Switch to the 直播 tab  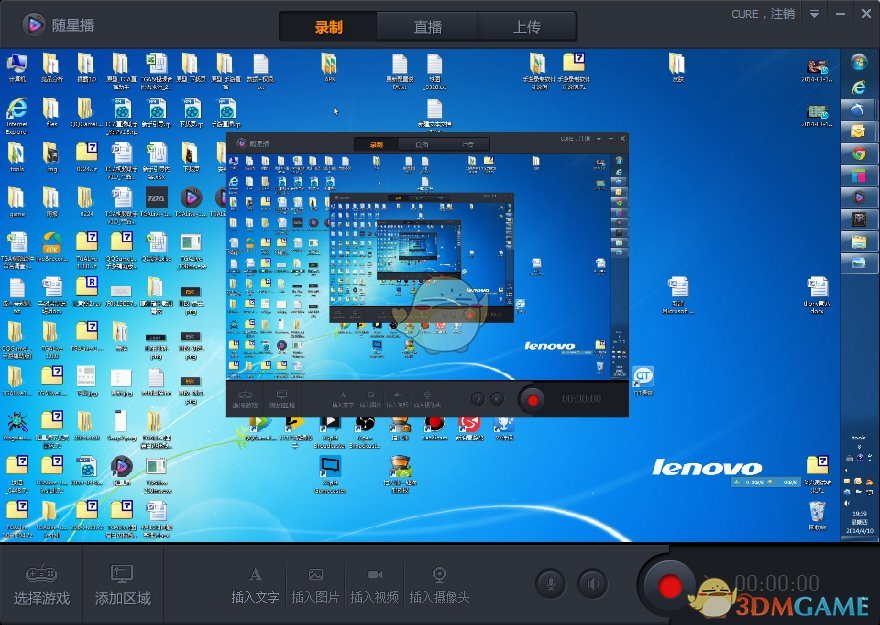pos(427,27)
